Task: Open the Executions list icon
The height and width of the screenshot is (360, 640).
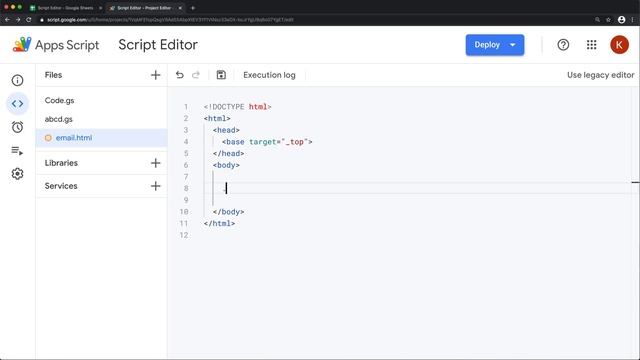Action: click(17, 151)
